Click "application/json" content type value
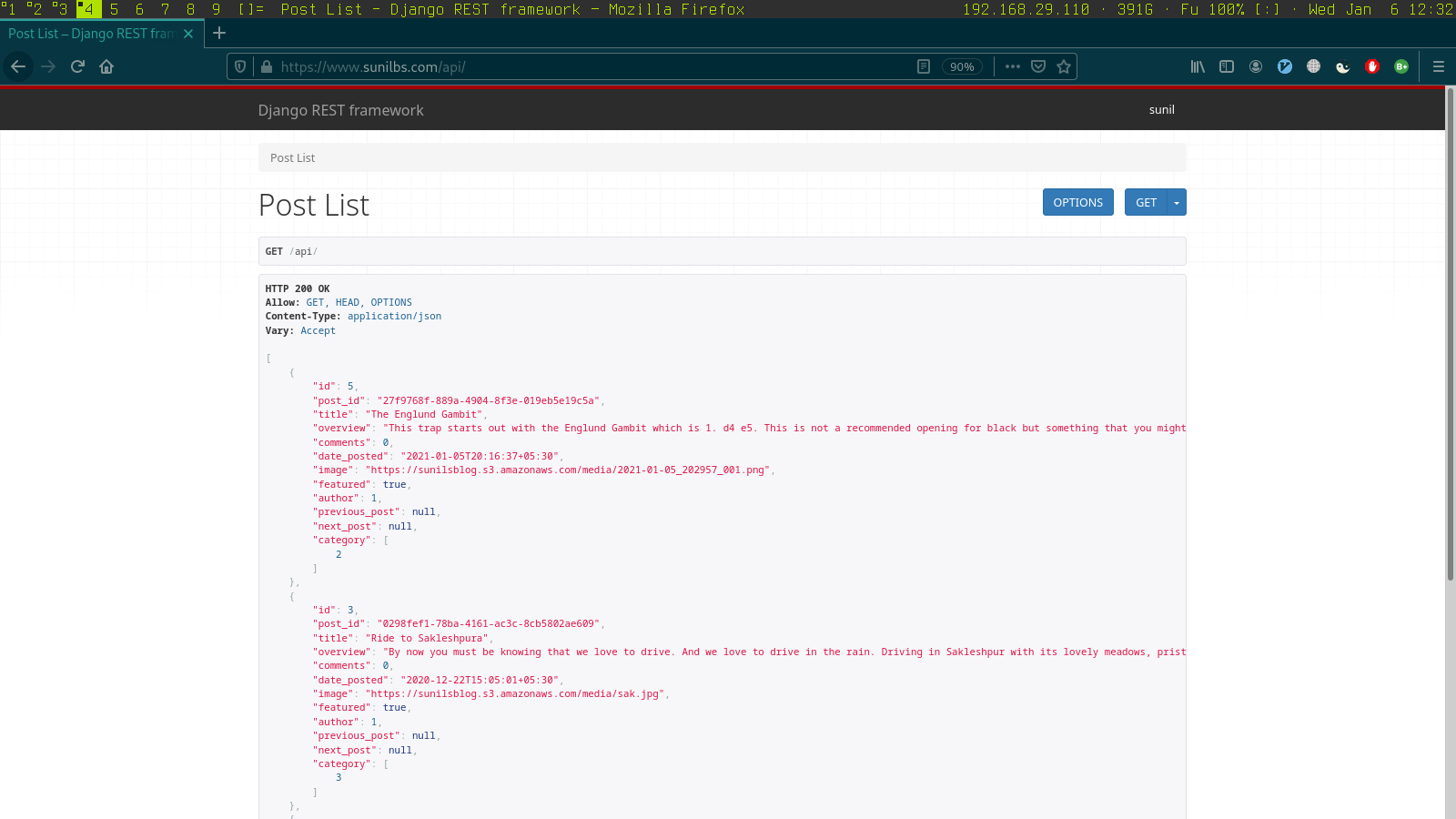 [394, 317]
